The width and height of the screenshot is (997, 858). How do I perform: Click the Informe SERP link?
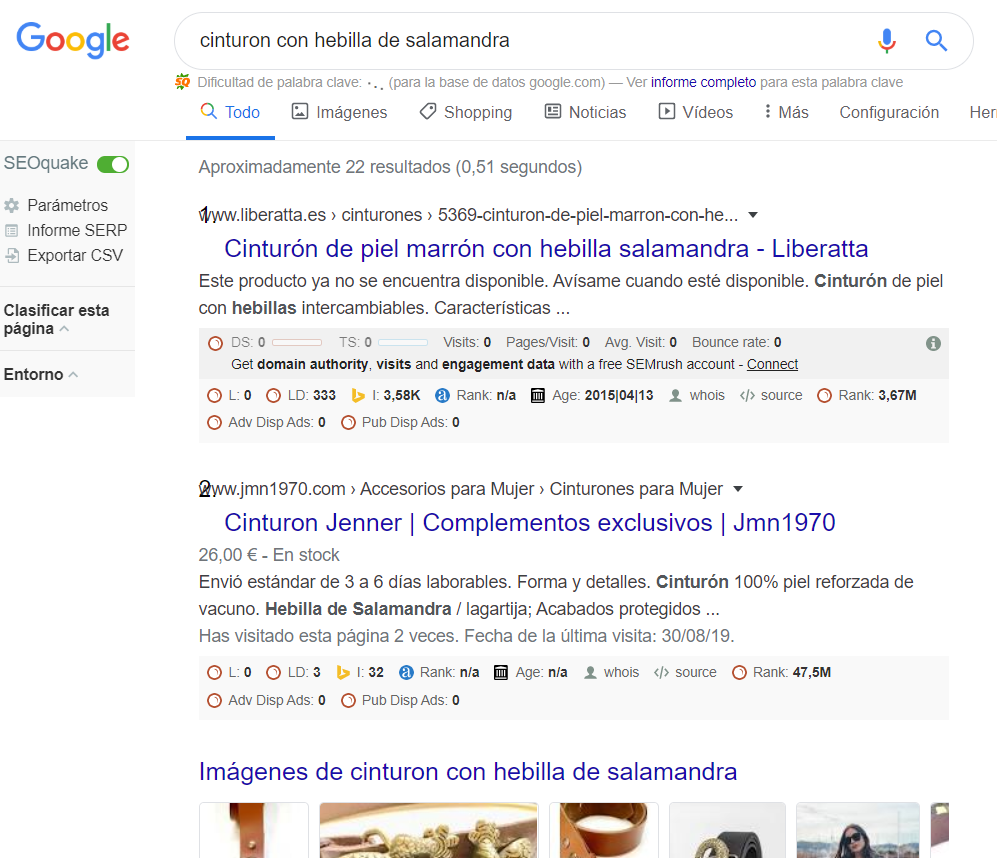tap(77, 230)
